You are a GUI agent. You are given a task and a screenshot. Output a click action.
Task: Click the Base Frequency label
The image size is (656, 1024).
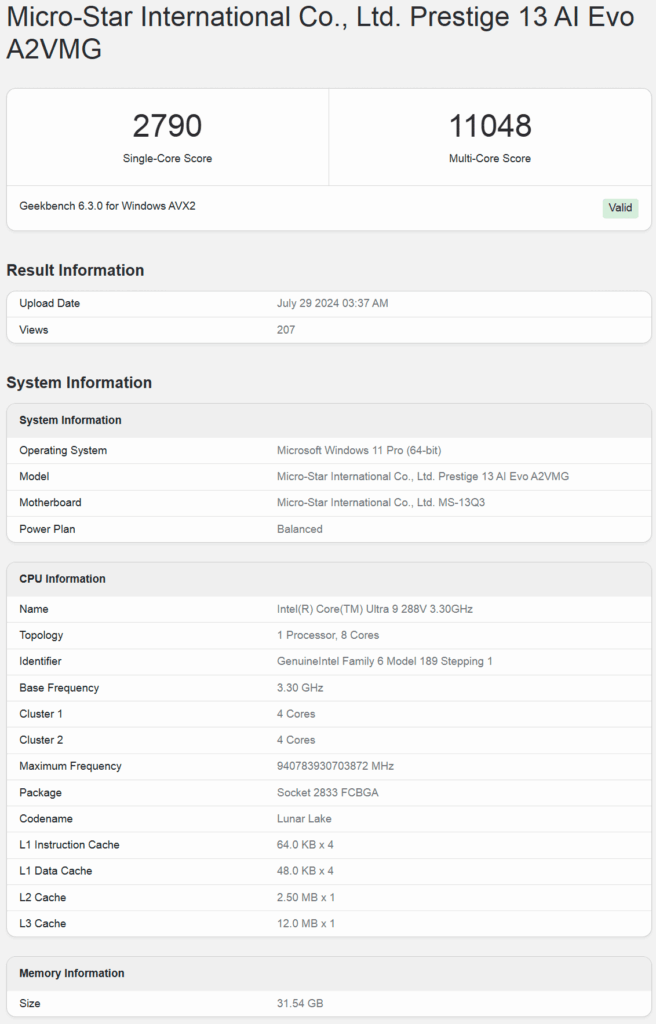click(x=59, y=688)
